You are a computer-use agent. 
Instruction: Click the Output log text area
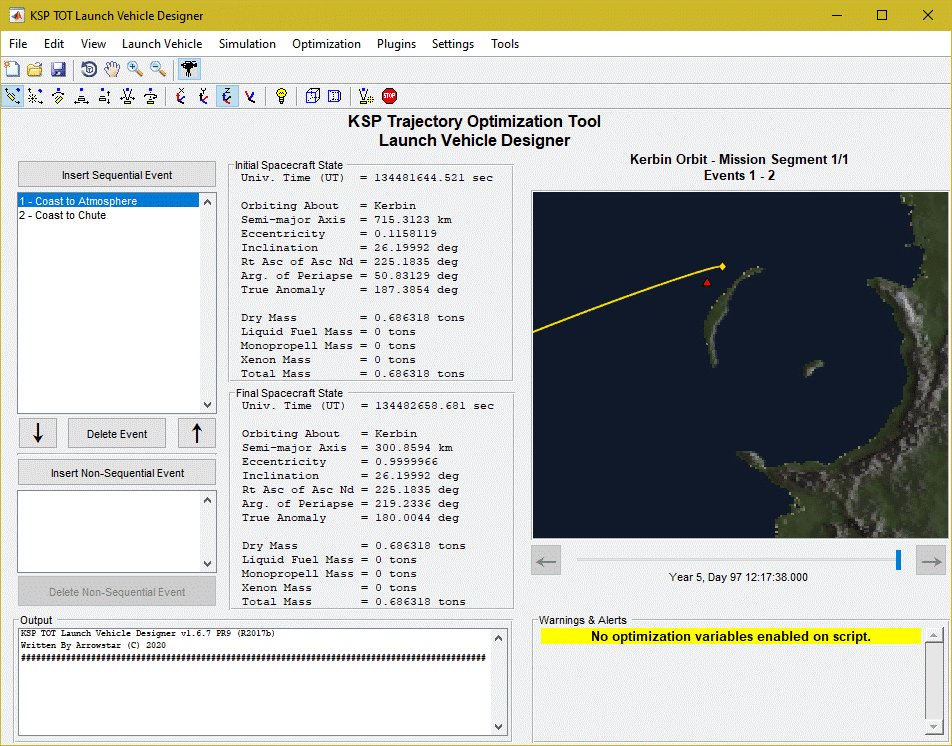pos(255,682)
